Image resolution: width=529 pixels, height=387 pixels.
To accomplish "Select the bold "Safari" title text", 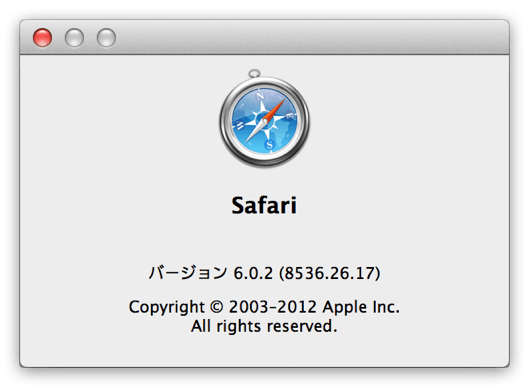I will 264,205.
